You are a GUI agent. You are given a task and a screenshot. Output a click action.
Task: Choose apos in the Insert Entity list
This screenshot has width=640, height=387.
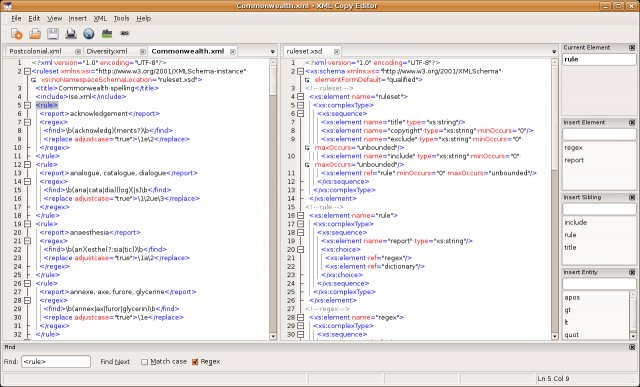(x=572, y=298)
